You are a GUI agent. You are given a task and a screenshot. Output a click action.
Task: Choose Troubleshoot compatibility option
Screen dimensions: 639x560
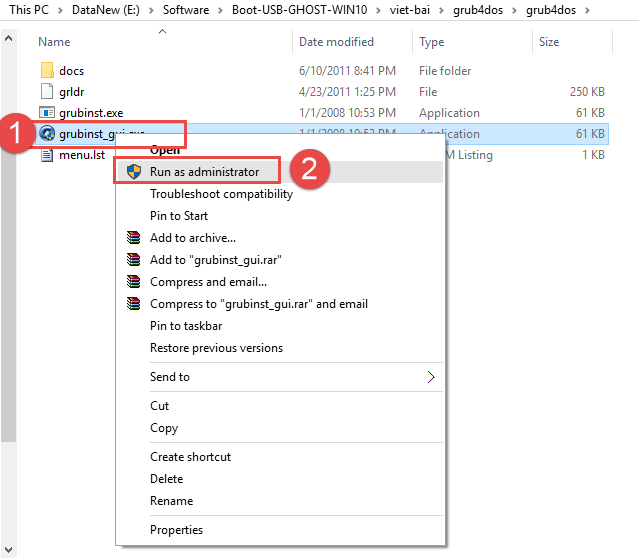coord(221,194)
